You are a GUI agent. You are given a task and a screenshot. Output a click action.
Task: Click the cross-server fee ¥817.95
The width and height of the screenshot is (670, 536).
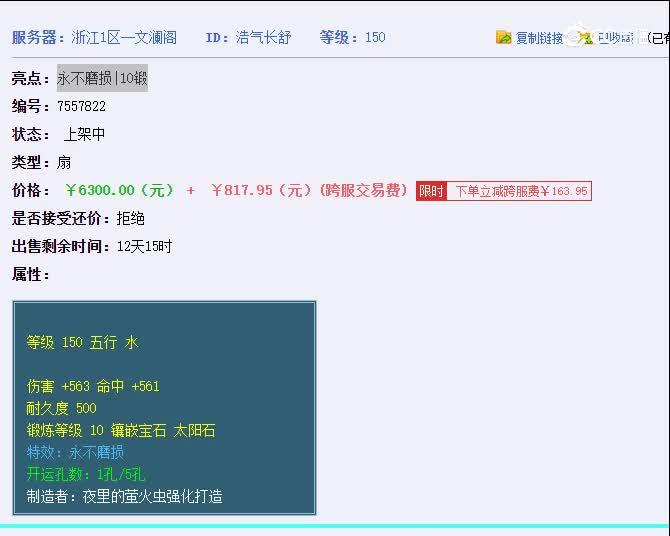point(262,190)
